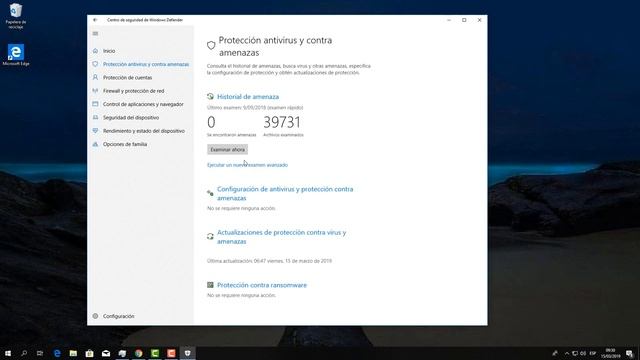Screen dimensions: 640x360
Task: Click the device health heart icon
Action: click(x=95, y=131)
